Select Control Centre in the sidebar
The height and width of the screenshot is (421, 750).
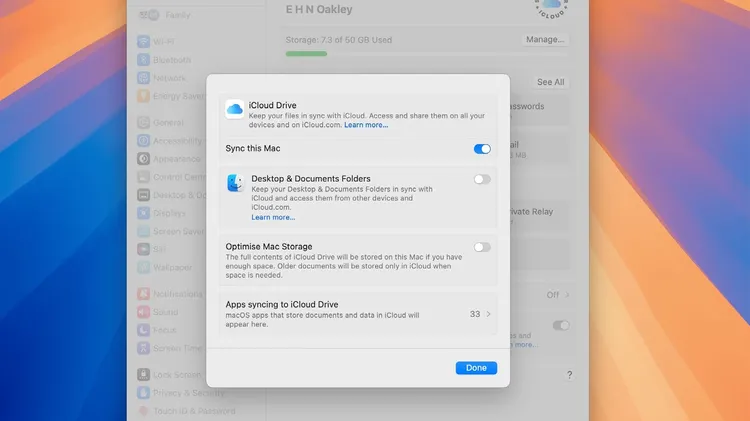171,177
